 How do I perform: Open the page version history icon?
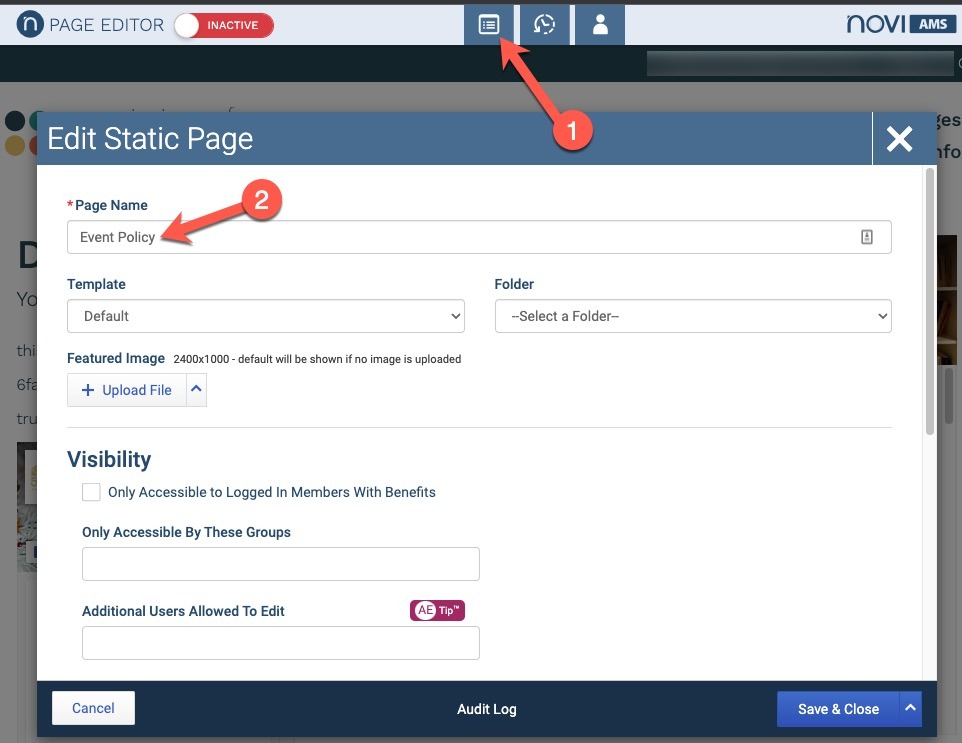[x=544, y=25]
